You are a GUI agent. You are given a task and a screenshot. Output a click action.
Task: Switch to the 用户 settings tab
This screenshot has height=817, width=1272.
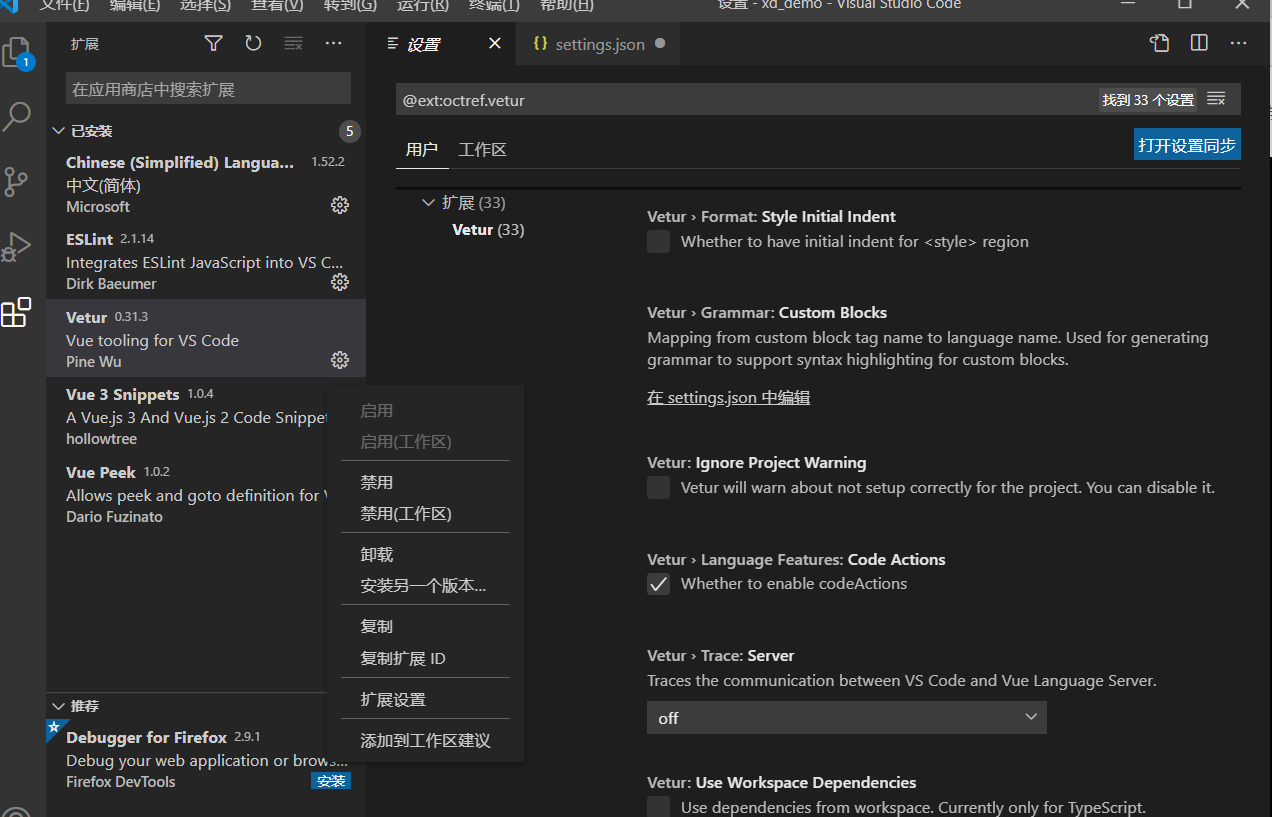[x=421, y=150]
